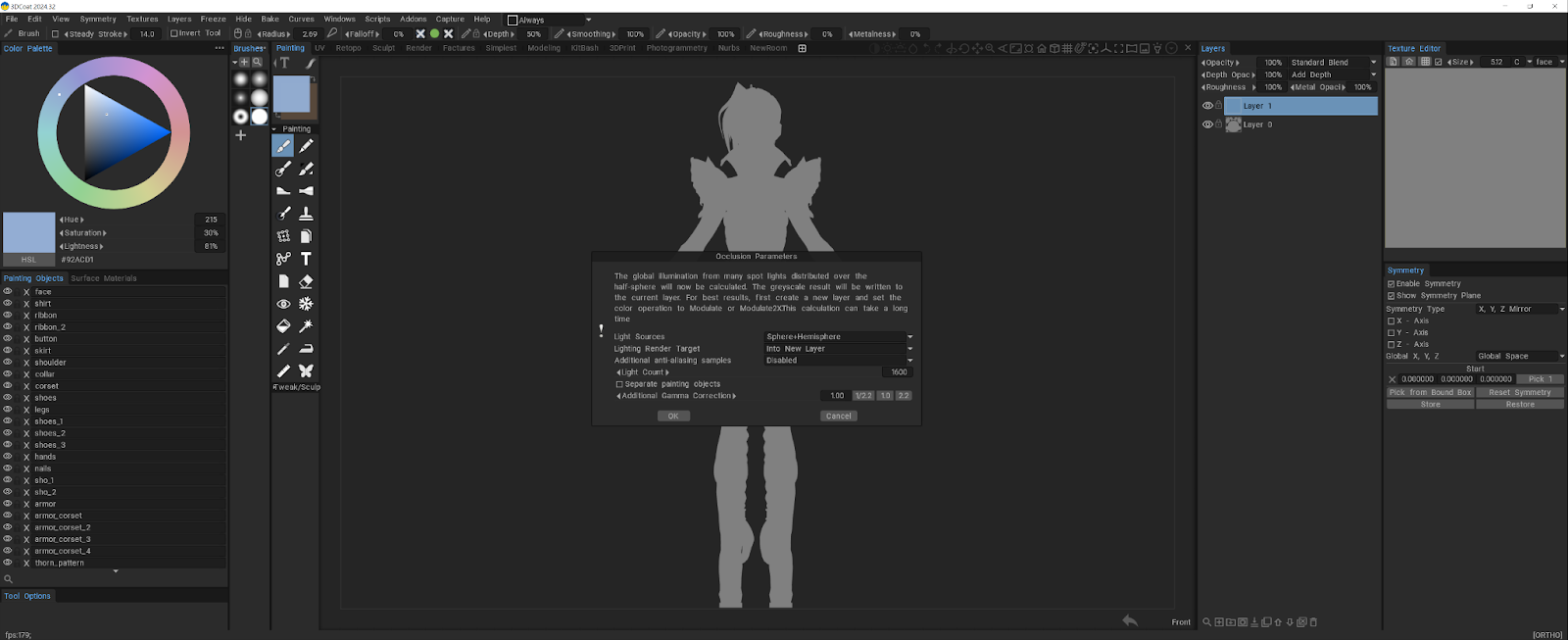Open the face dropdown in Texture Editor
Image resolution: width=1568 pixels, height=640 pixels.
click(1548, 62)
